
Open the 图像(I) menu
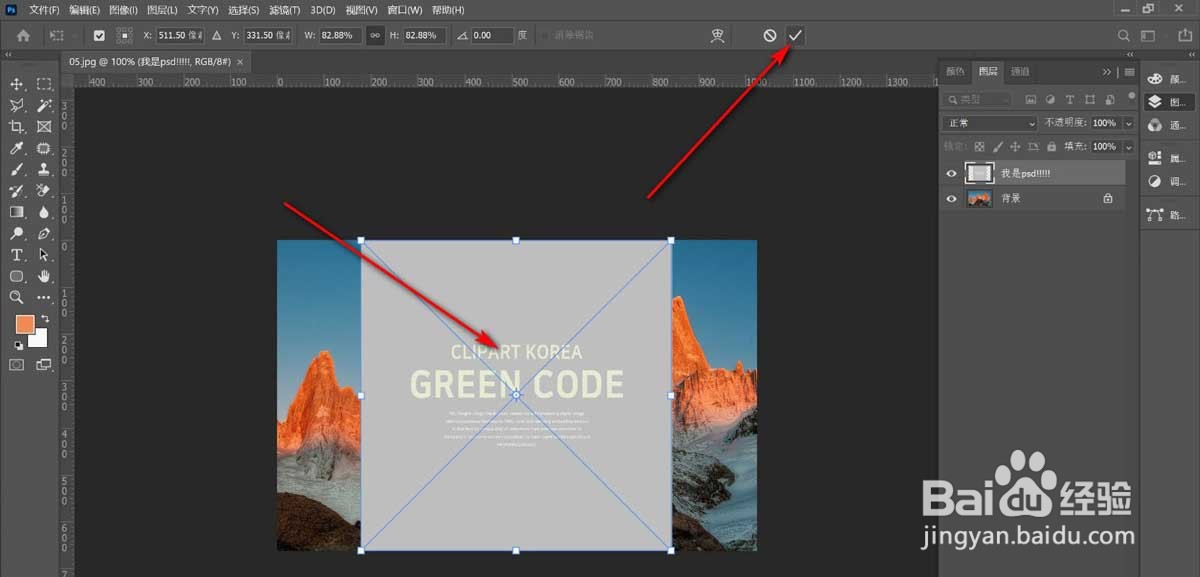[x=123, y=9]
